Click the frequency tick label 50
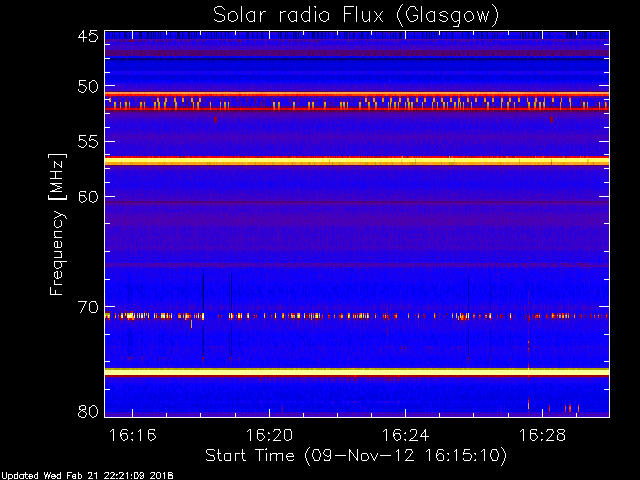Image resolution: width=640 pixels, height=480 pixels. coord(88,87)
